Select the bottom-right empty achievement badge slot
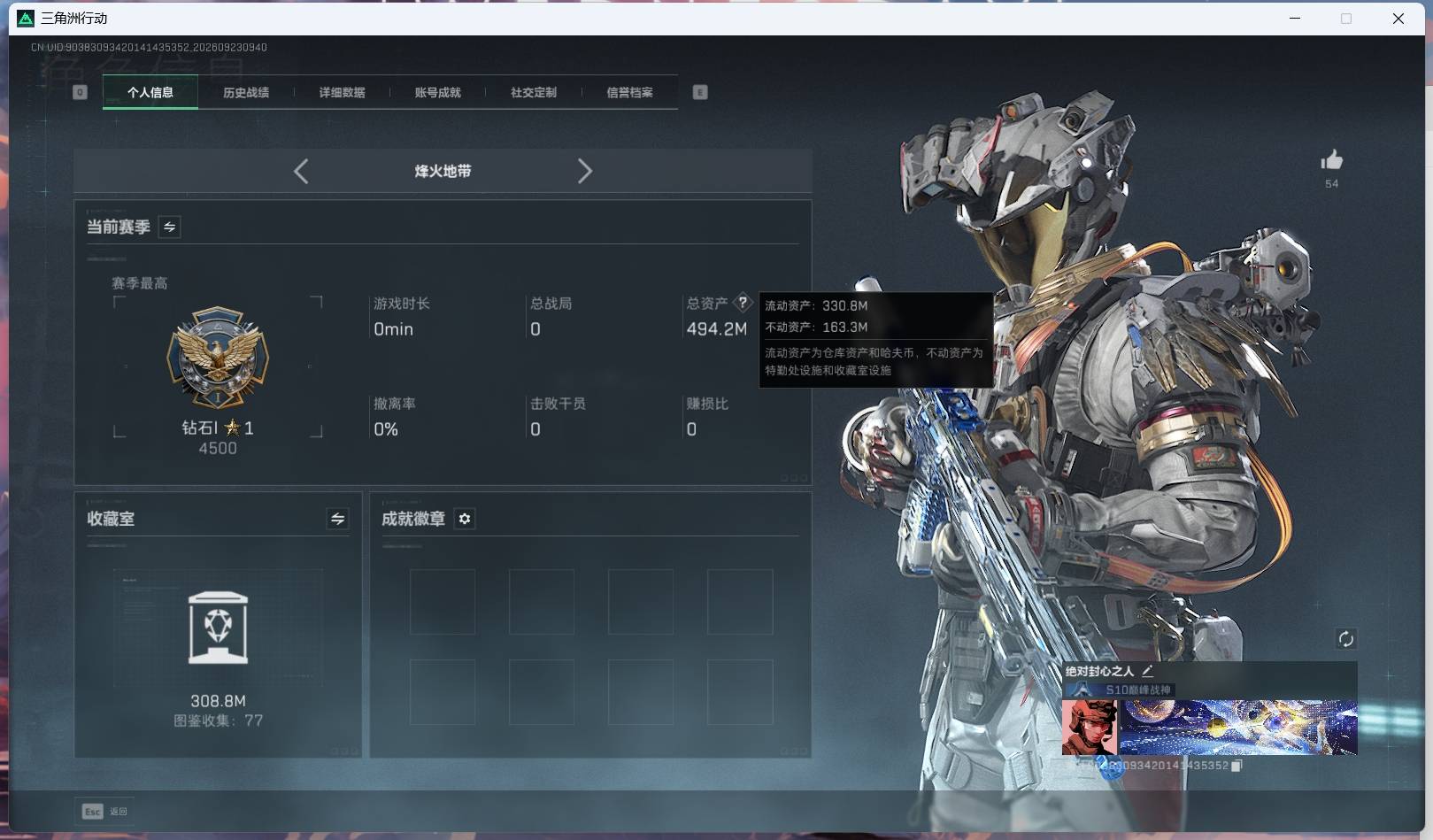 [x=740, y=692]
